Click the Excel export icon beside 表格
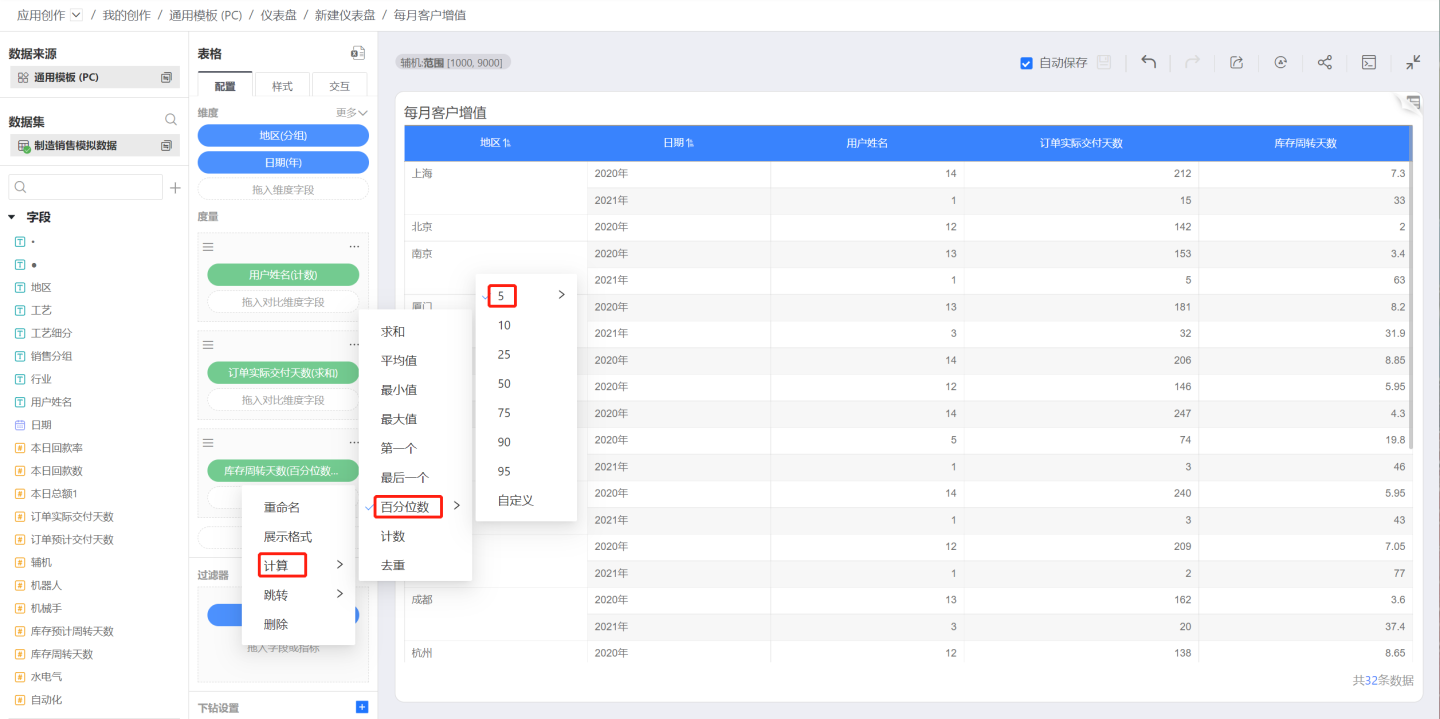 click(357, 53)
